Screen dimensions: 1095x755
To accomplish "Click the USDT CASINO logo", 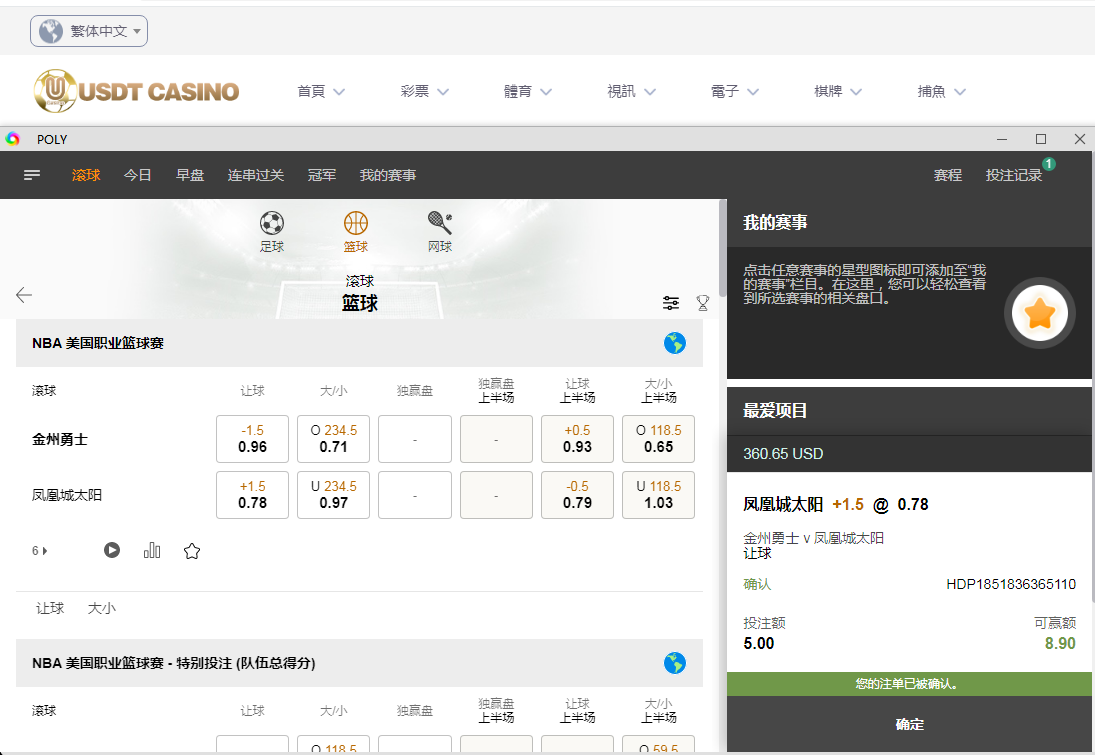I will point(136,91).
